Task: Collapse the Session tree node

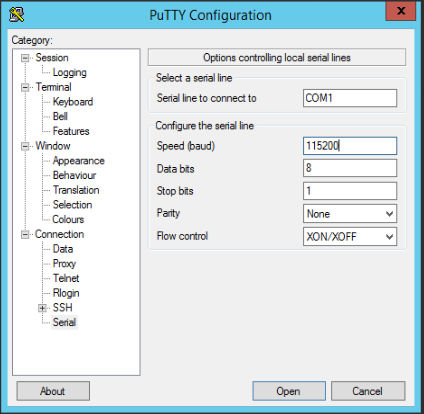Action: click(x=25, y=58)
